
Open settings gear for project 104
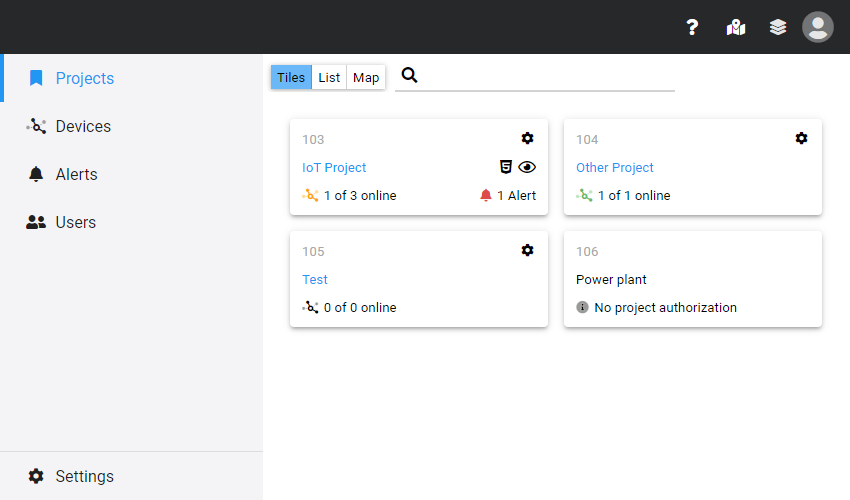[x=801, y=138]
